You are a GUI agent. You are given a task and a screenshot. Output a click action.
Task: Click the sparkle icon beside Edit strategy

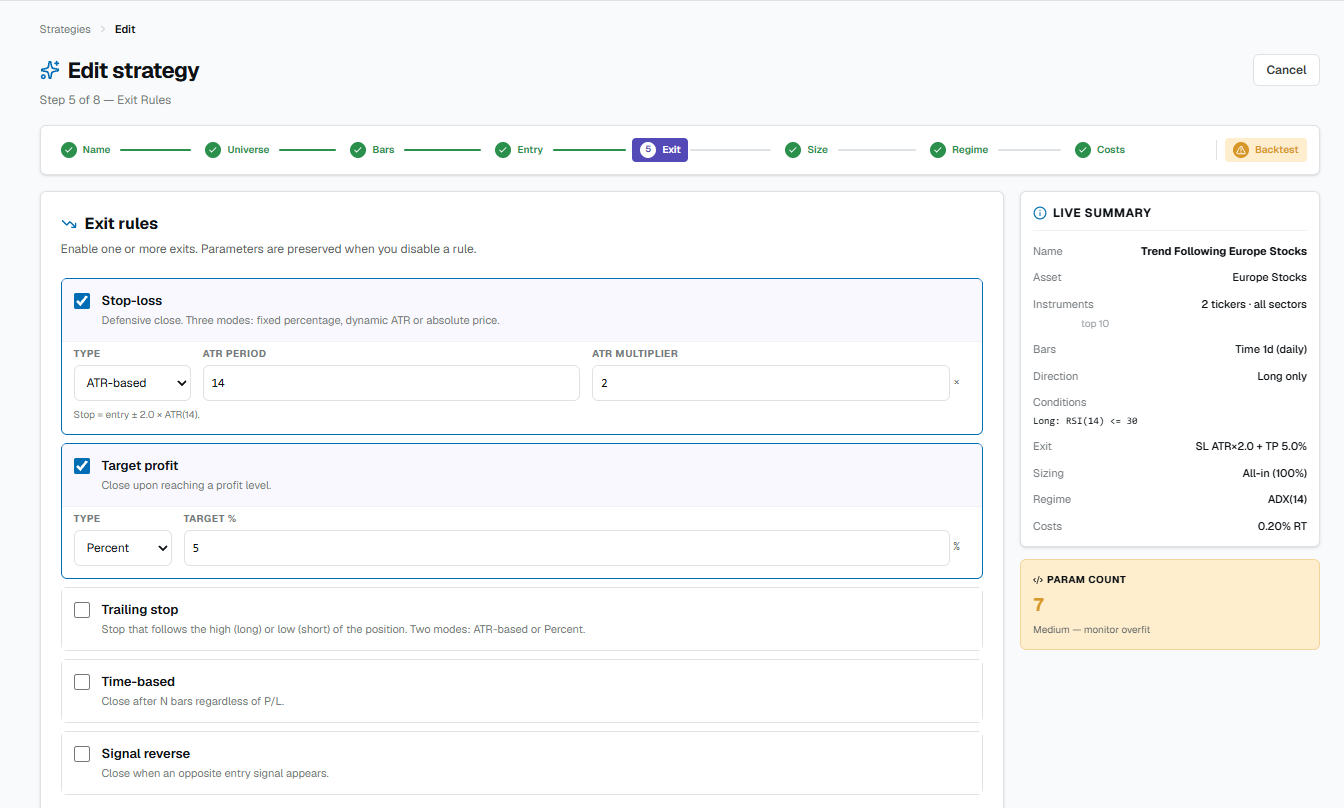click(50, 70)
